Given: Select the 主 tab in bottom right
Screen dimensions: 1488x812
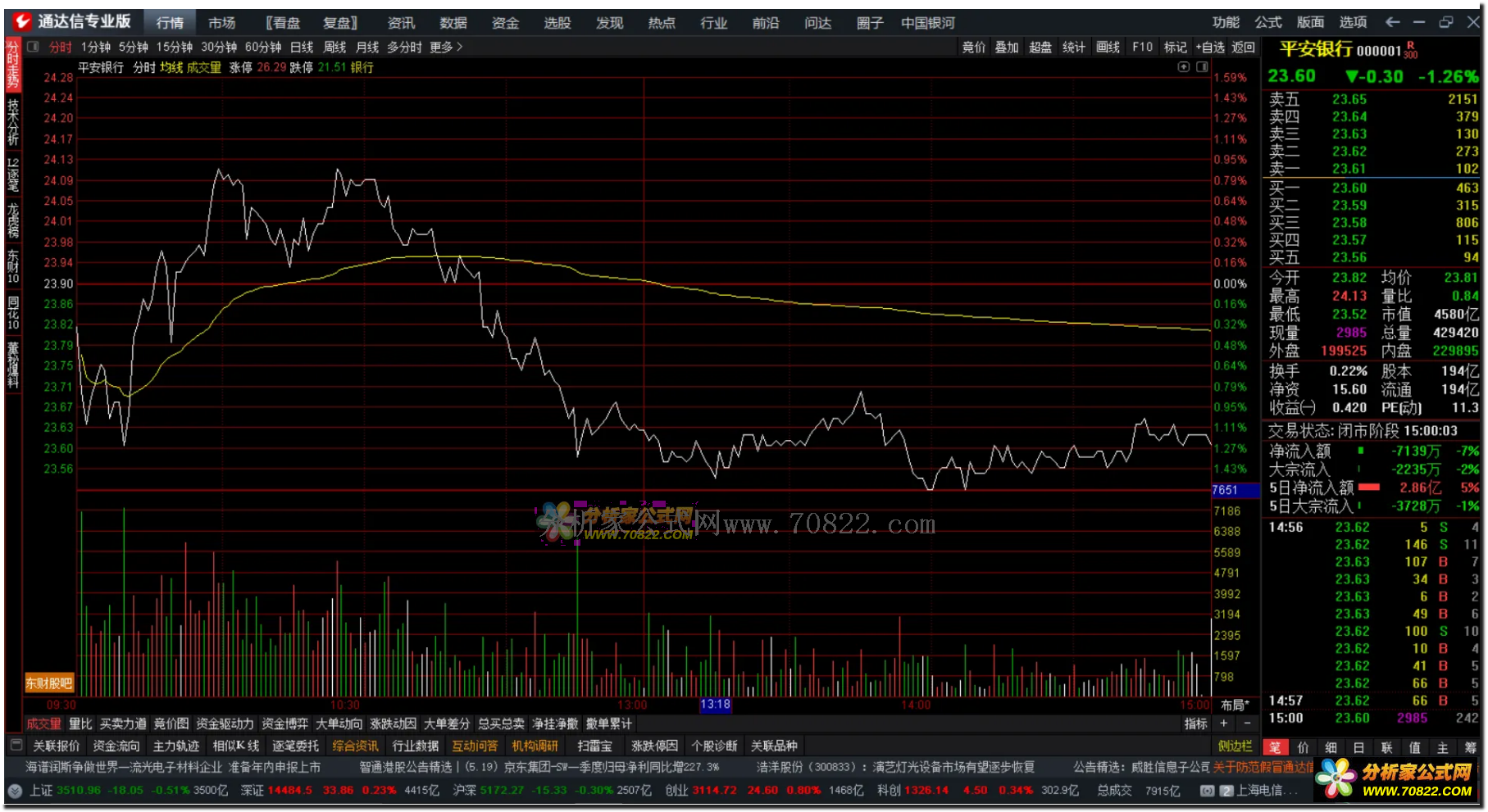Looking at the screenshot, I should tap(1443, 746).
